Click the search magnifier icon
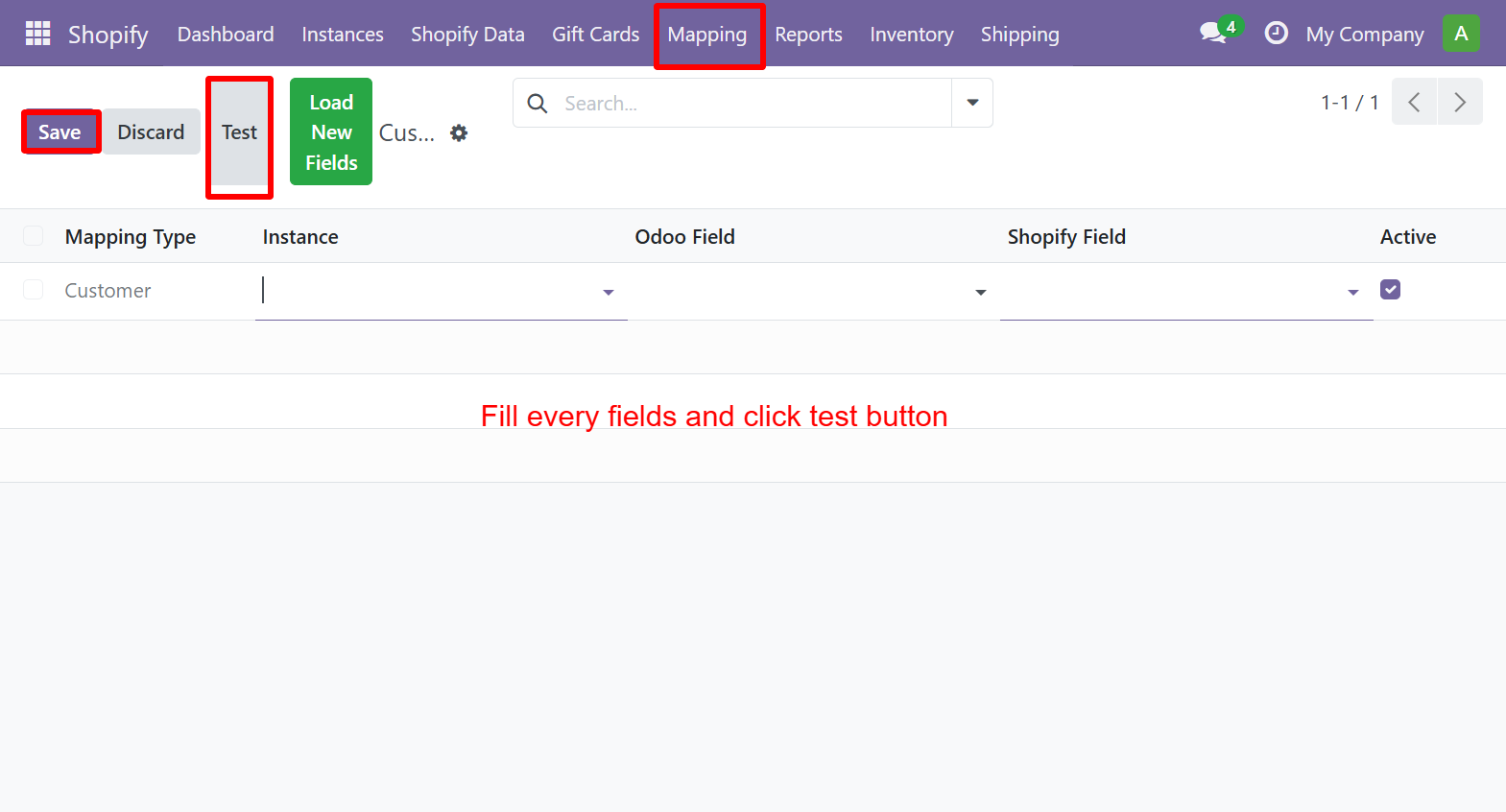This screenshot has height=812, width=1506. tap(538, 103)
